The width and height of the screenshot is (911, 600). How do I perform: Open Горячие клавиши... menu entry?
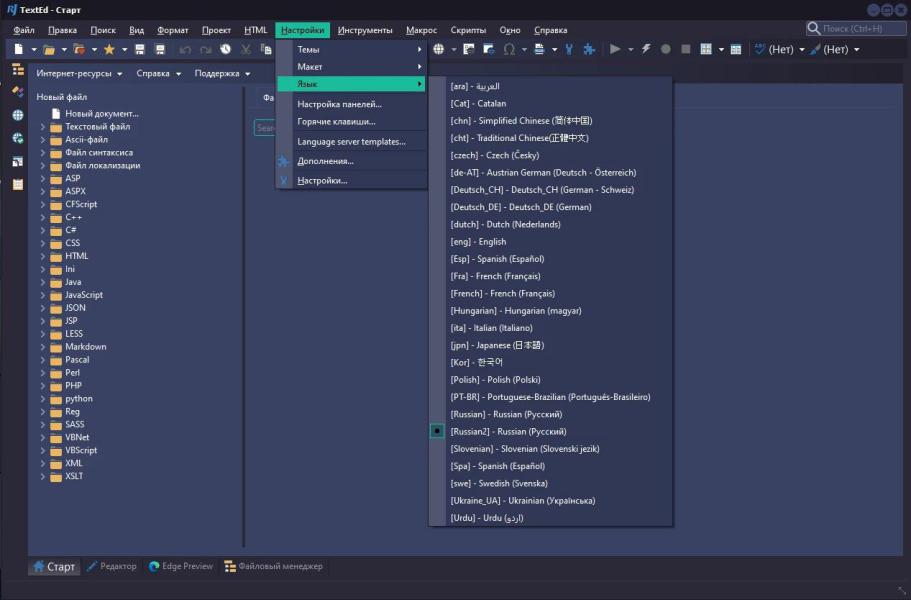tap(352, 121)
